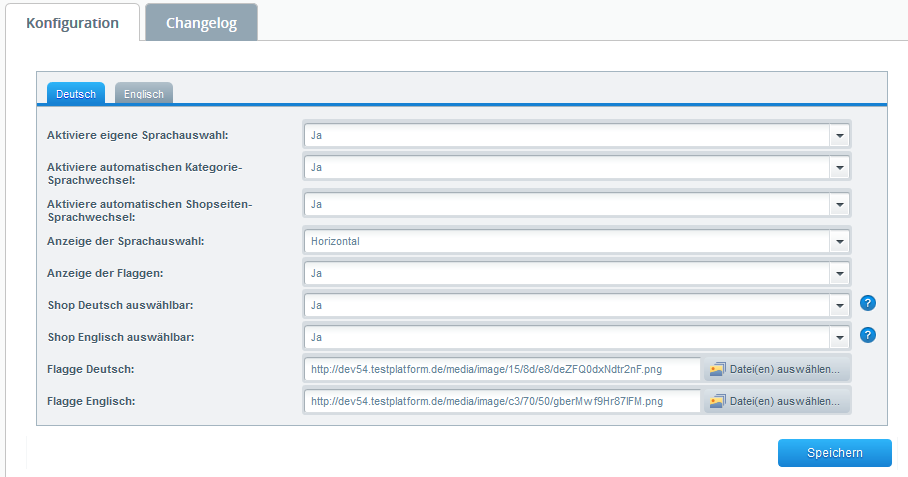Click the Speichern button

coord(834,453)
